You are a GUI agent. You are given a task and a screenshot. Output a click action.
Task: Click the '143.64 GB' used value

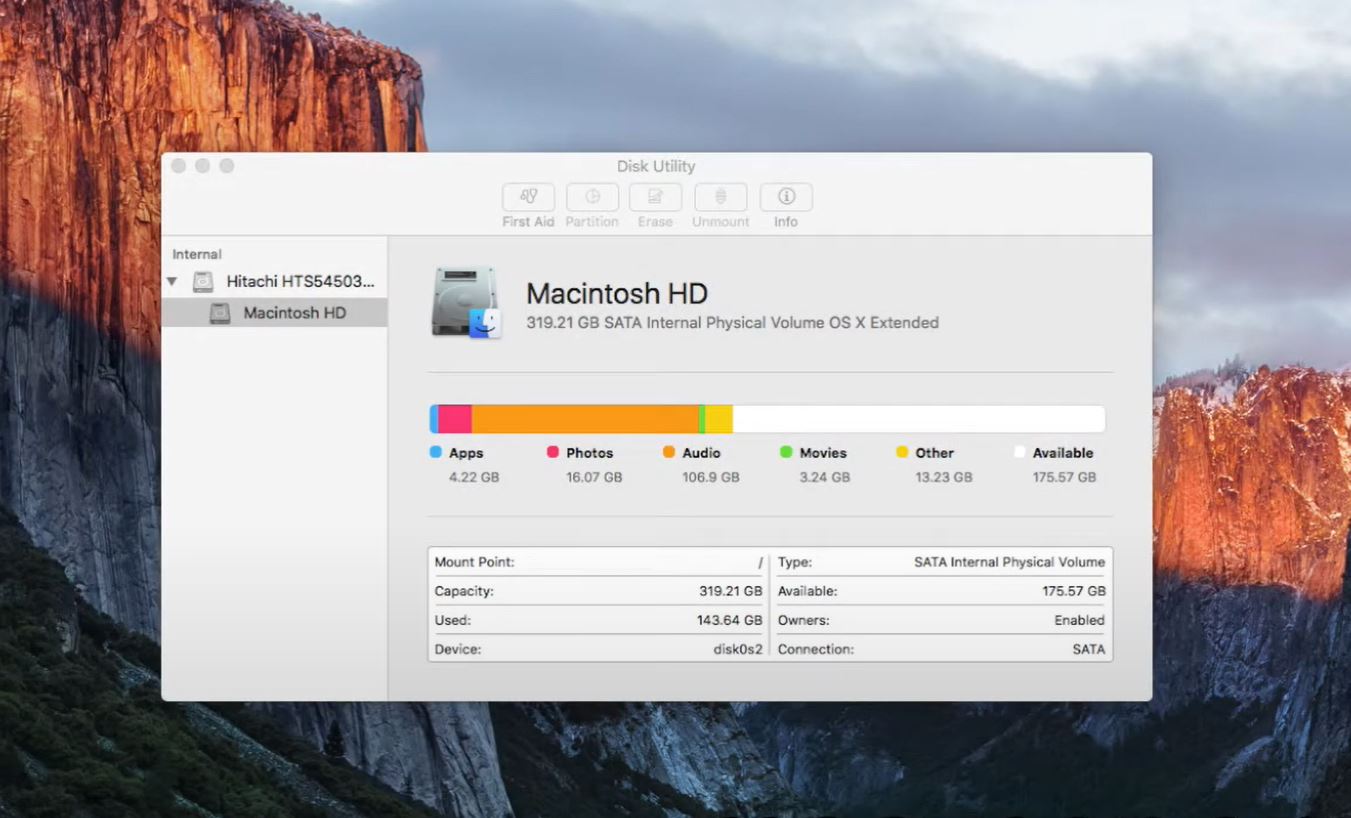coord(730,620)
